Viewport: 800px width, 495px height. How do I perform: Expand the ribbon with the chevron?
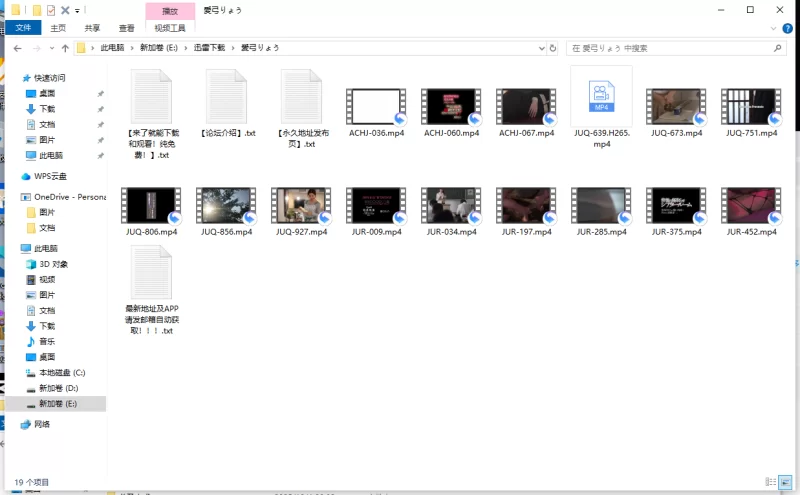(x=775, y=29)
